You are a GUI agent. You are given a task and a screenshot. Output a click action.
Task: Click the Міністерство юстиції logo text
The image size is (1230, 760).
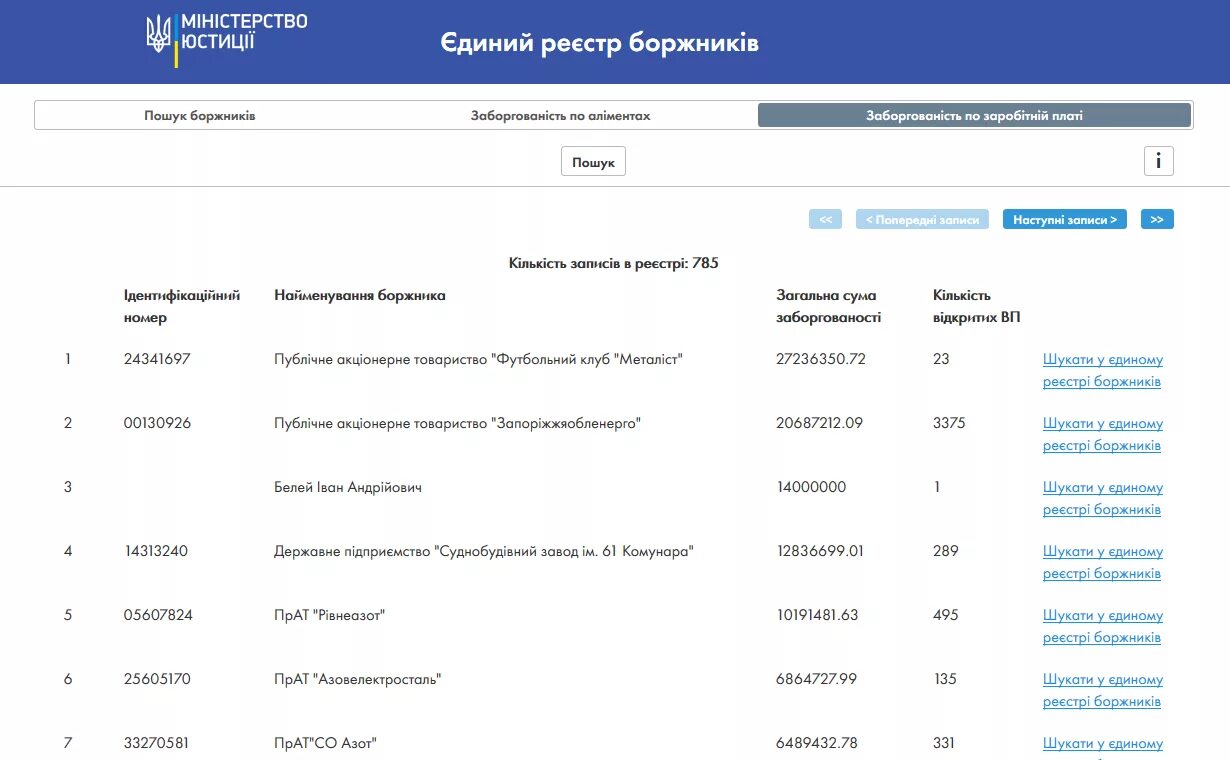coord(244,31)
